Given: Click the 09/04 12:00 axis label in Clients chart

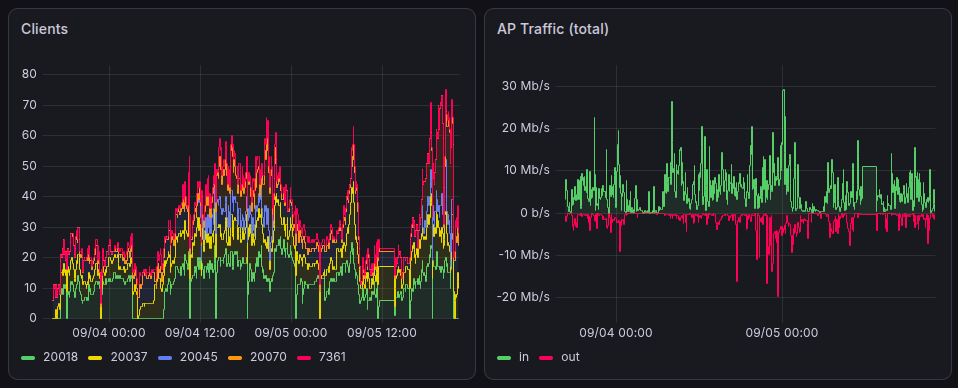Looking at the screenshot, I should [x=200, y=333].
